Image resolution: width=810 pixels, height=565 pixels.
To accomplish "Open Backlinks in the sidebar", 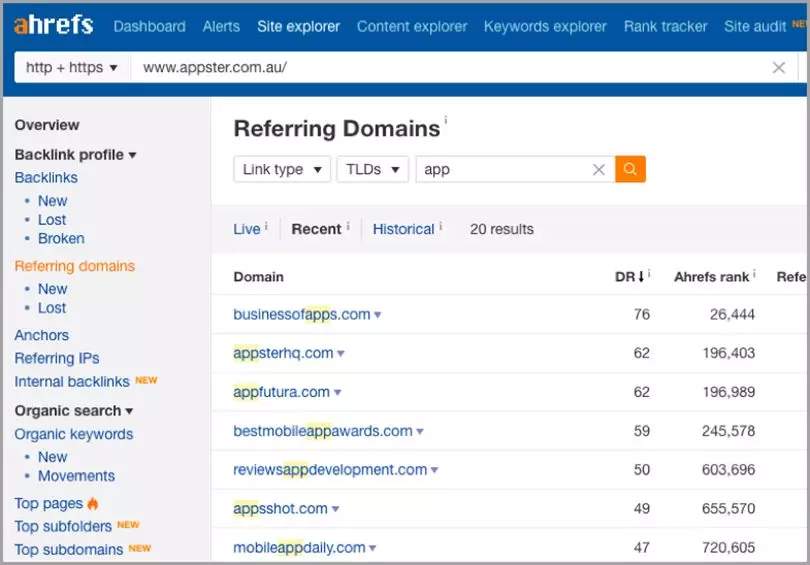I will pos(46,178).
